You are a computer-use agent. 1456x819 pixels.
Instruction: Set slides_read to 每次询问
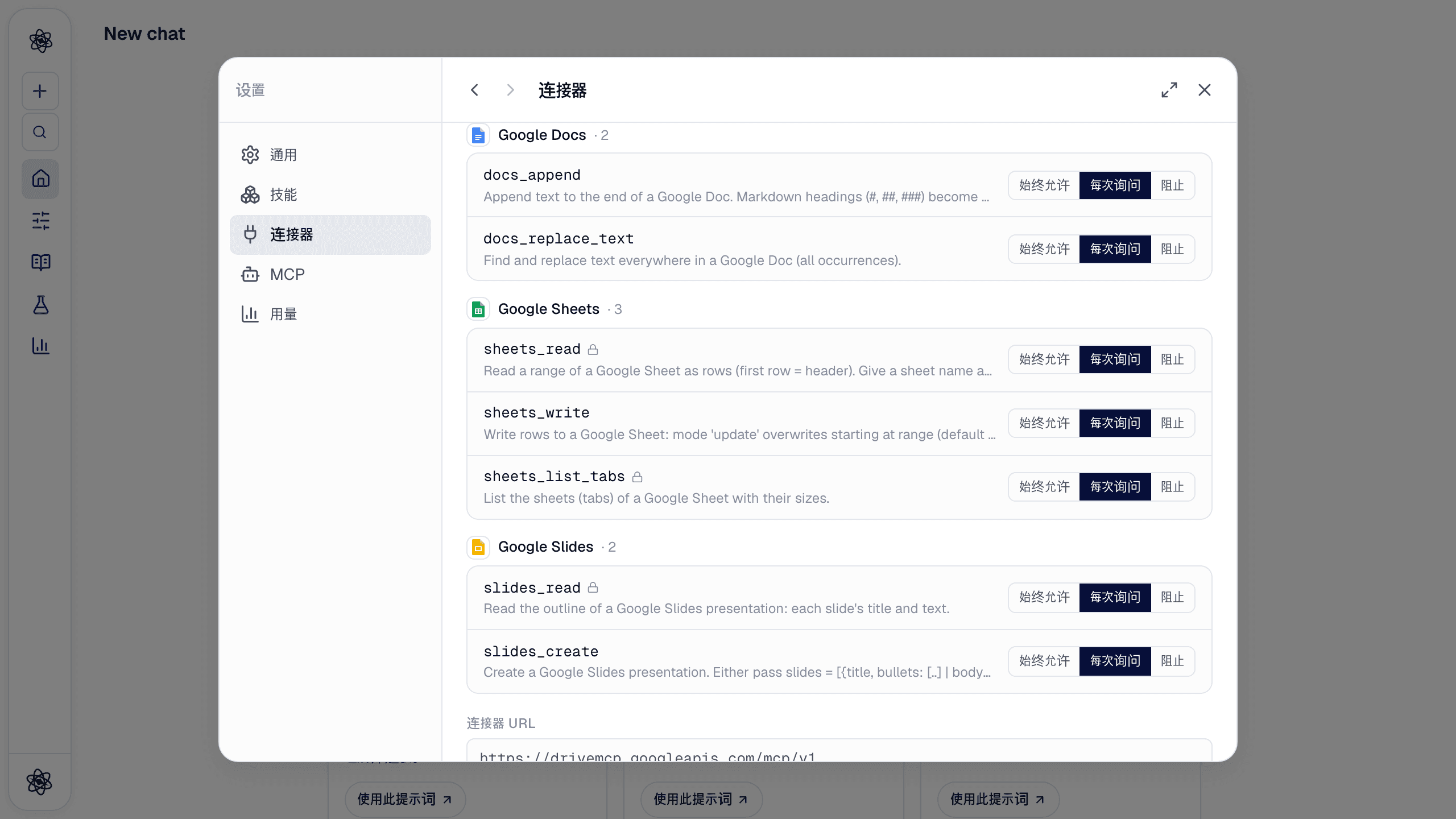click(x=1115, y=597)
